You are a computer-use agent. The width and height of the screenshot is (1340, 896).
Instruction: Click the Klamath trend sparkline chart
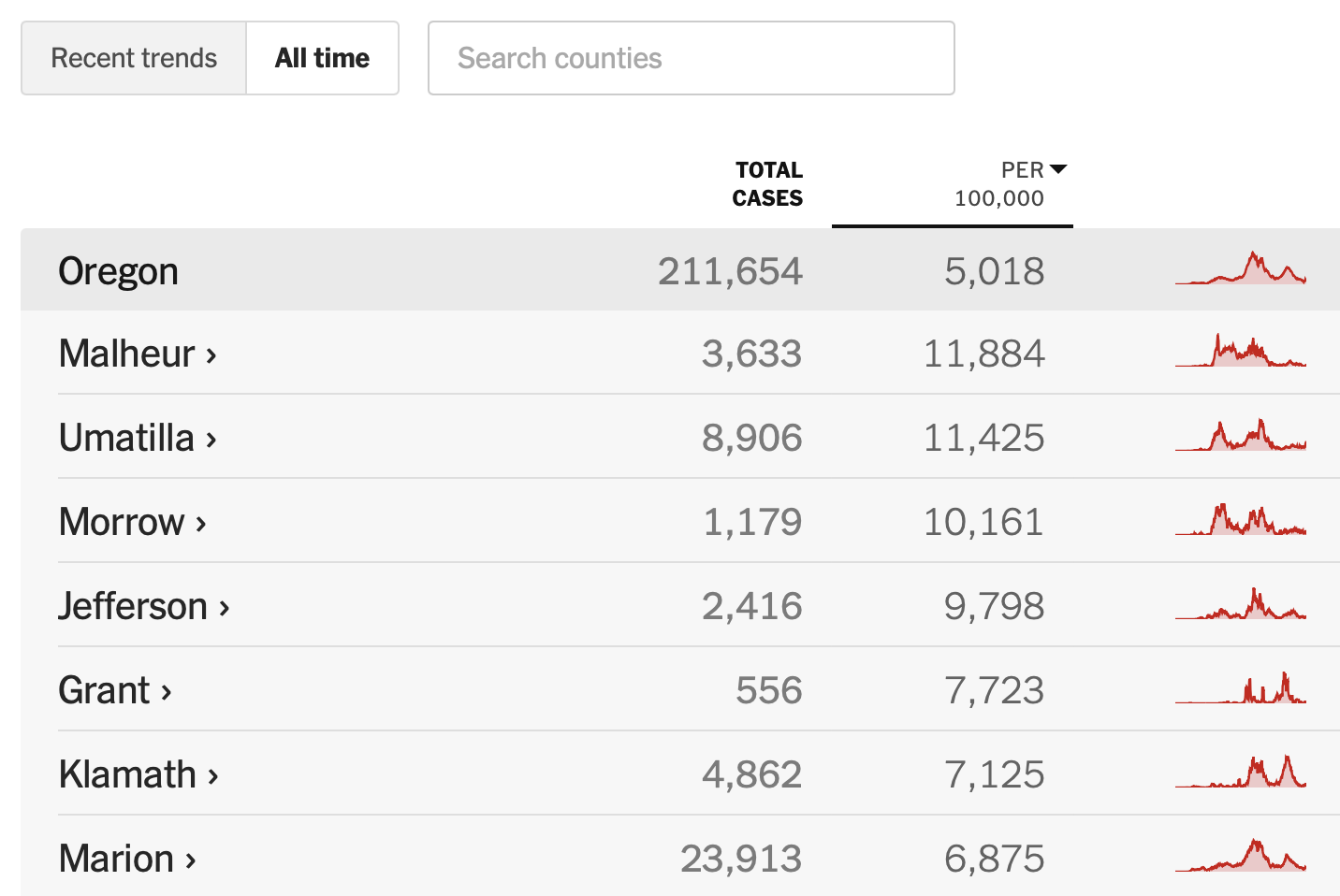(1240, 773)
